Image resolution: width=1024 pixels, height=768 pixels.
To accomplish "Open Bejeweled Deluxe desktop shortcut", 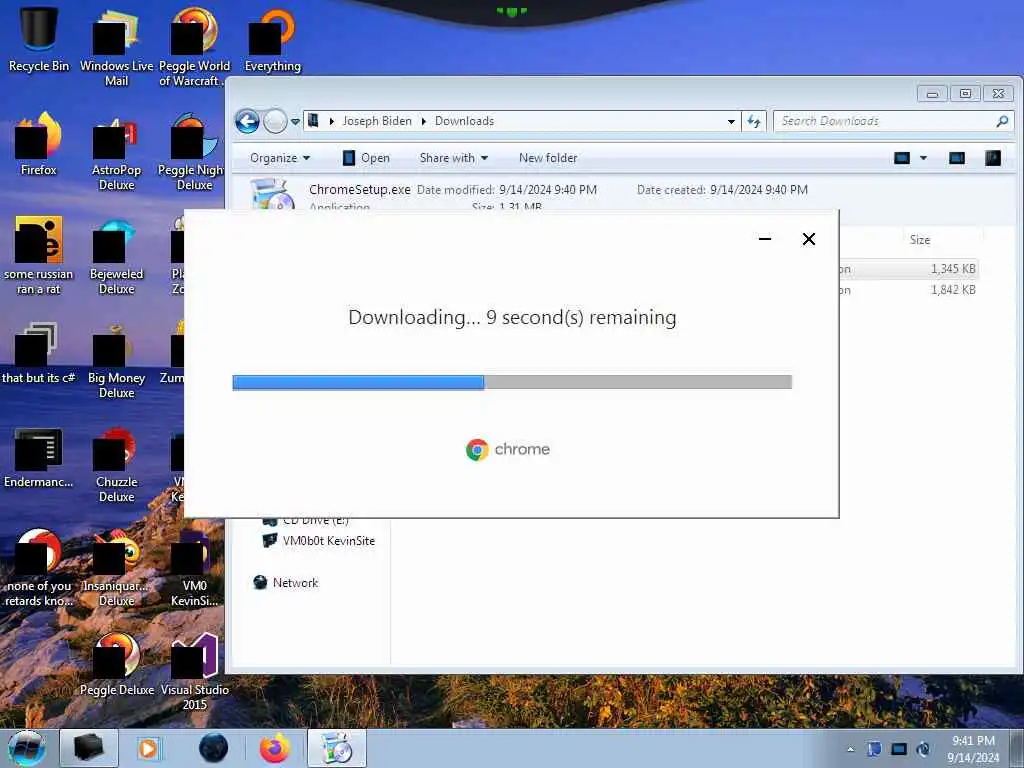I will point(116,256).
